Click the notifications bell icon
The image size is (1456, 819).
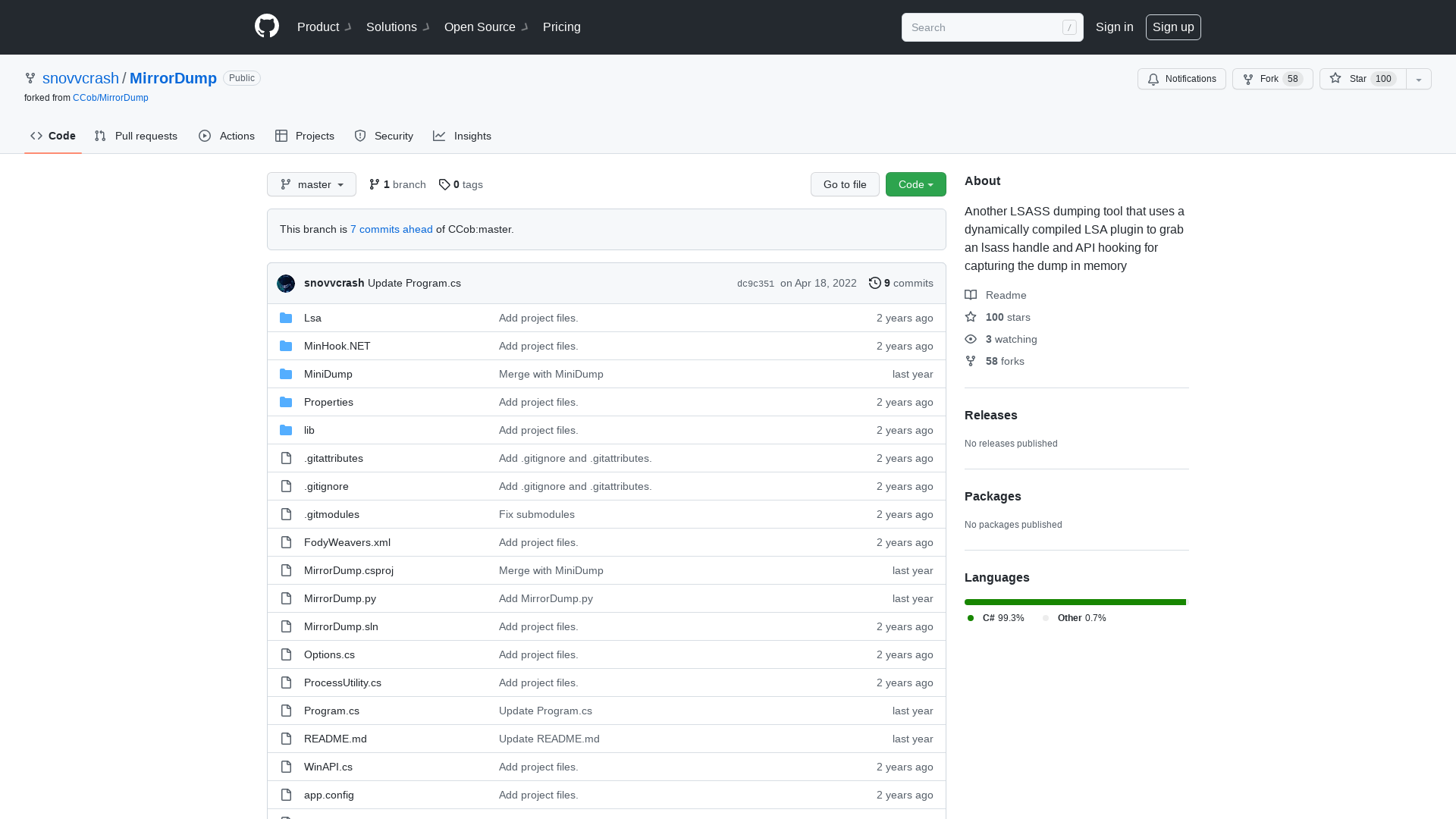[1153, 79]
